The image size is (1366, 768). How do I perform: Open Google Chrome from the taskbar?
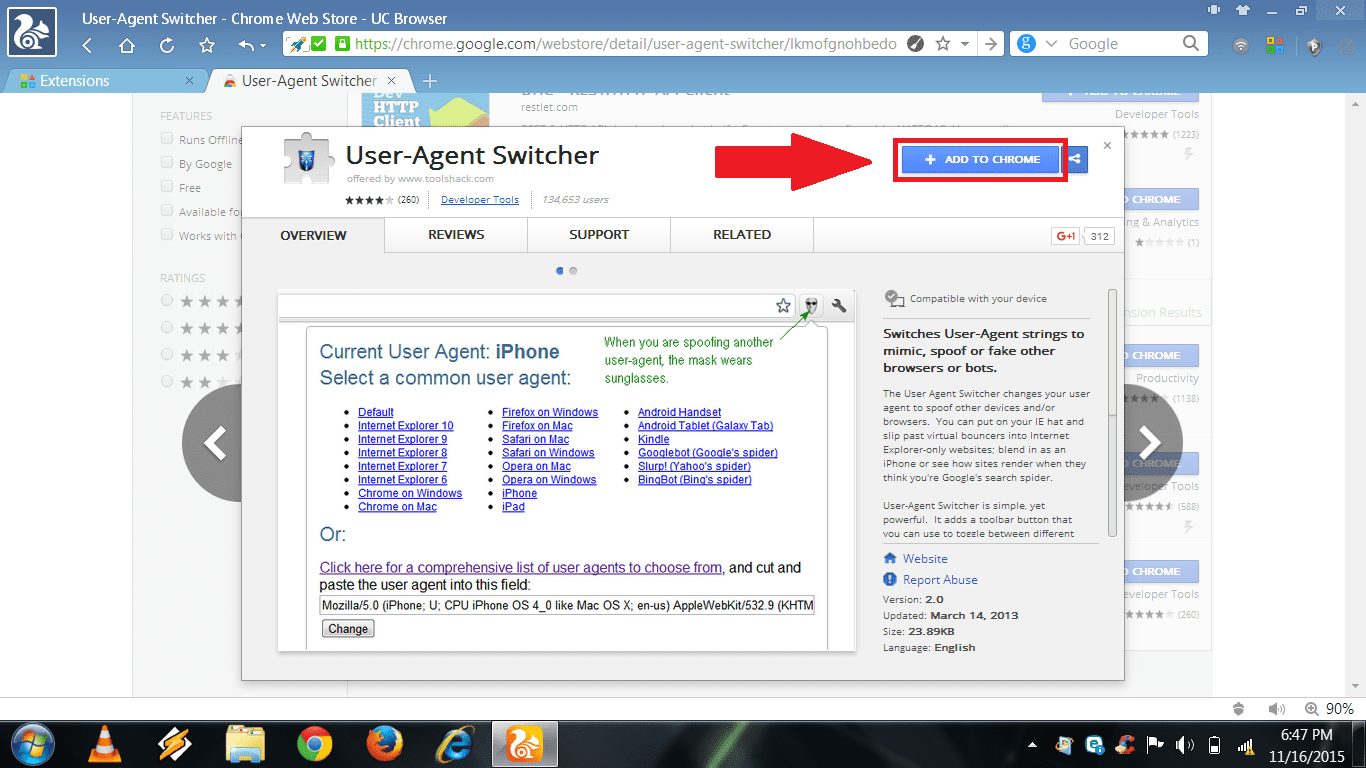(x=315, y=744)
